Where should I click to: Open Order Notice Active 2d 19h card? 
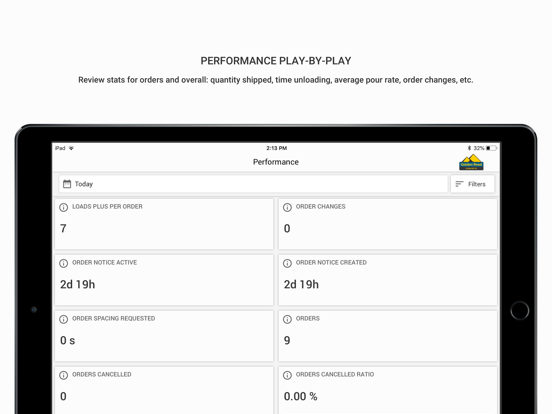(x=164, y=280)
